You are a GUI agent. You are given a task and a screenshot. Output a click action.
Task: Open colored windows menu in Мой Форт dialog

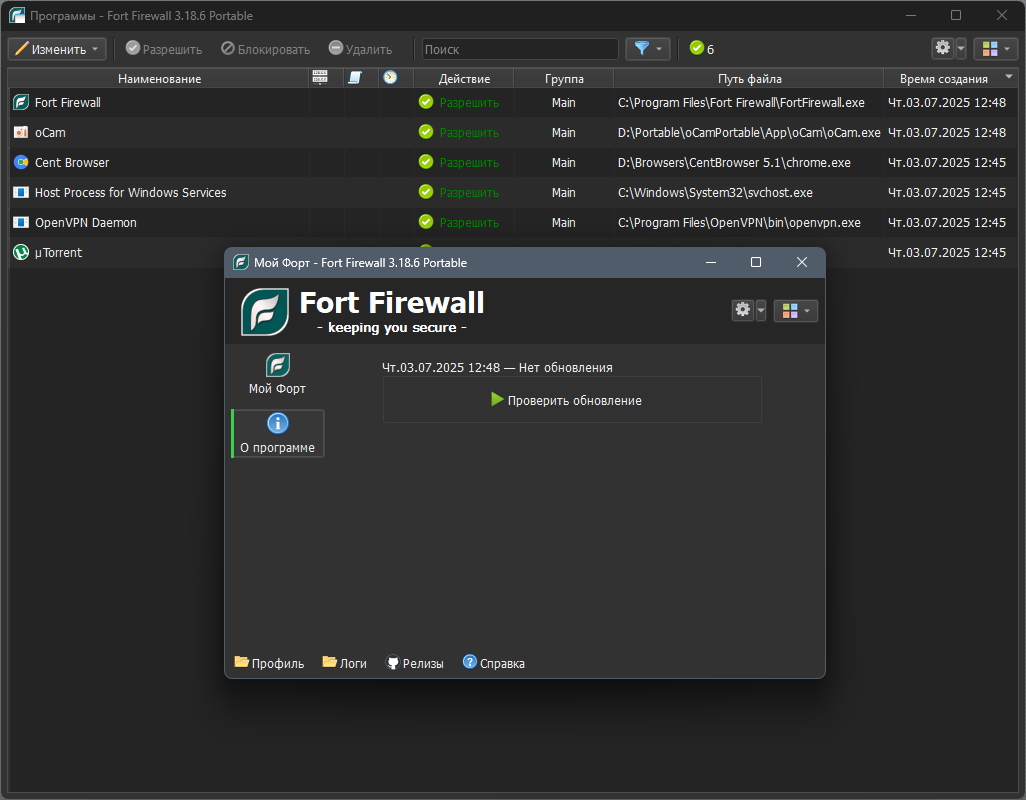(796, 311)
